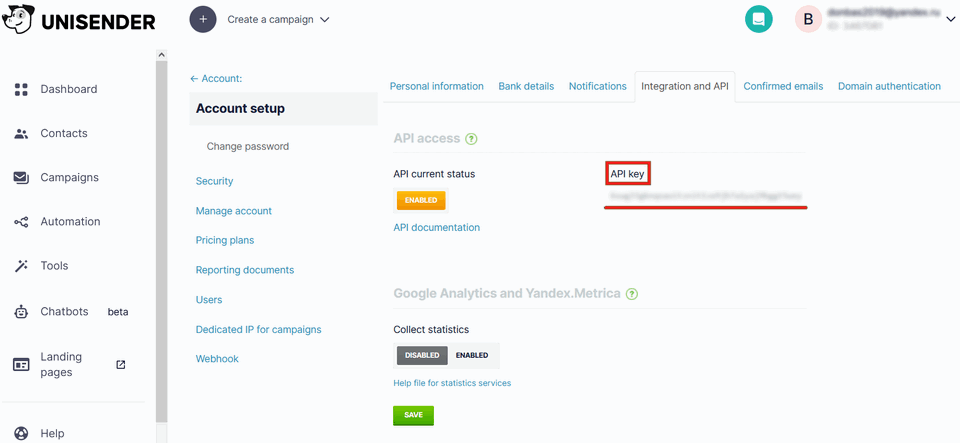The image size is (960, 443).
Task: Click the B user avatar
Action: [x=808, y=20]
